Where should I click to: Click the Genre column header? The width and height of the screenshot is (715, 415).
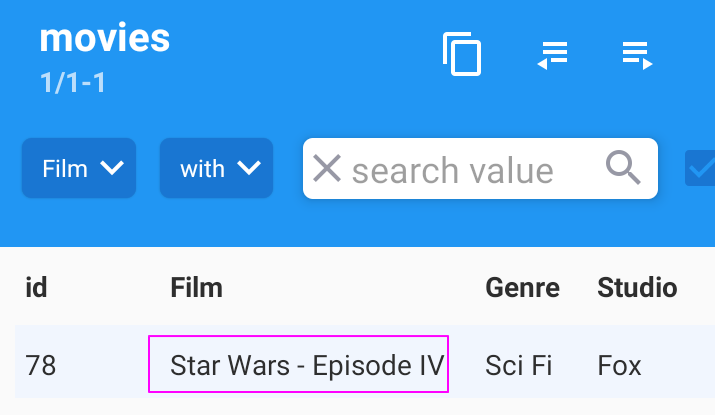click(x=523, y=288)
